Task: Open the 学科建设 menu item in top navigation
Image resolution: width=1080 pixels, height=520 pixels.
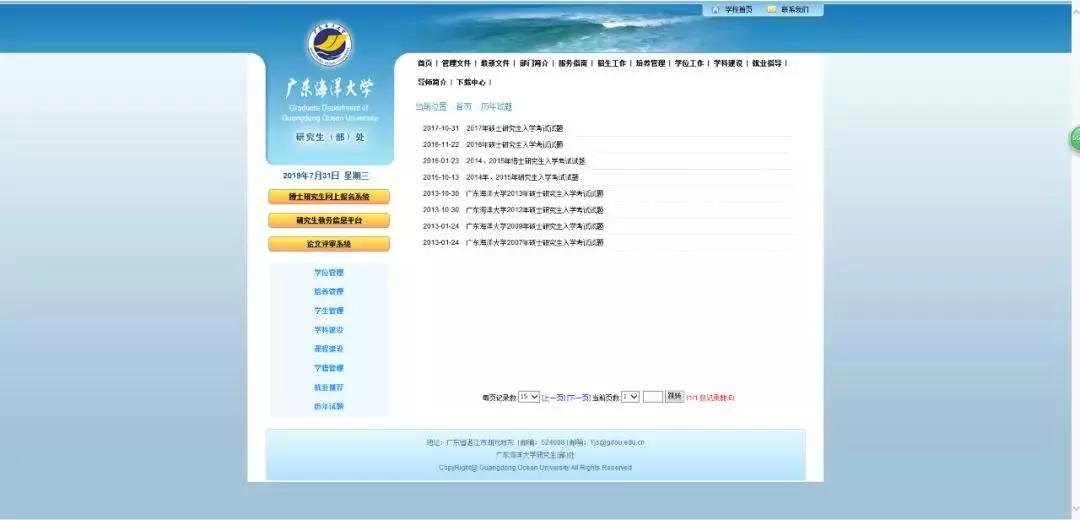Action: tap(728, 63)
